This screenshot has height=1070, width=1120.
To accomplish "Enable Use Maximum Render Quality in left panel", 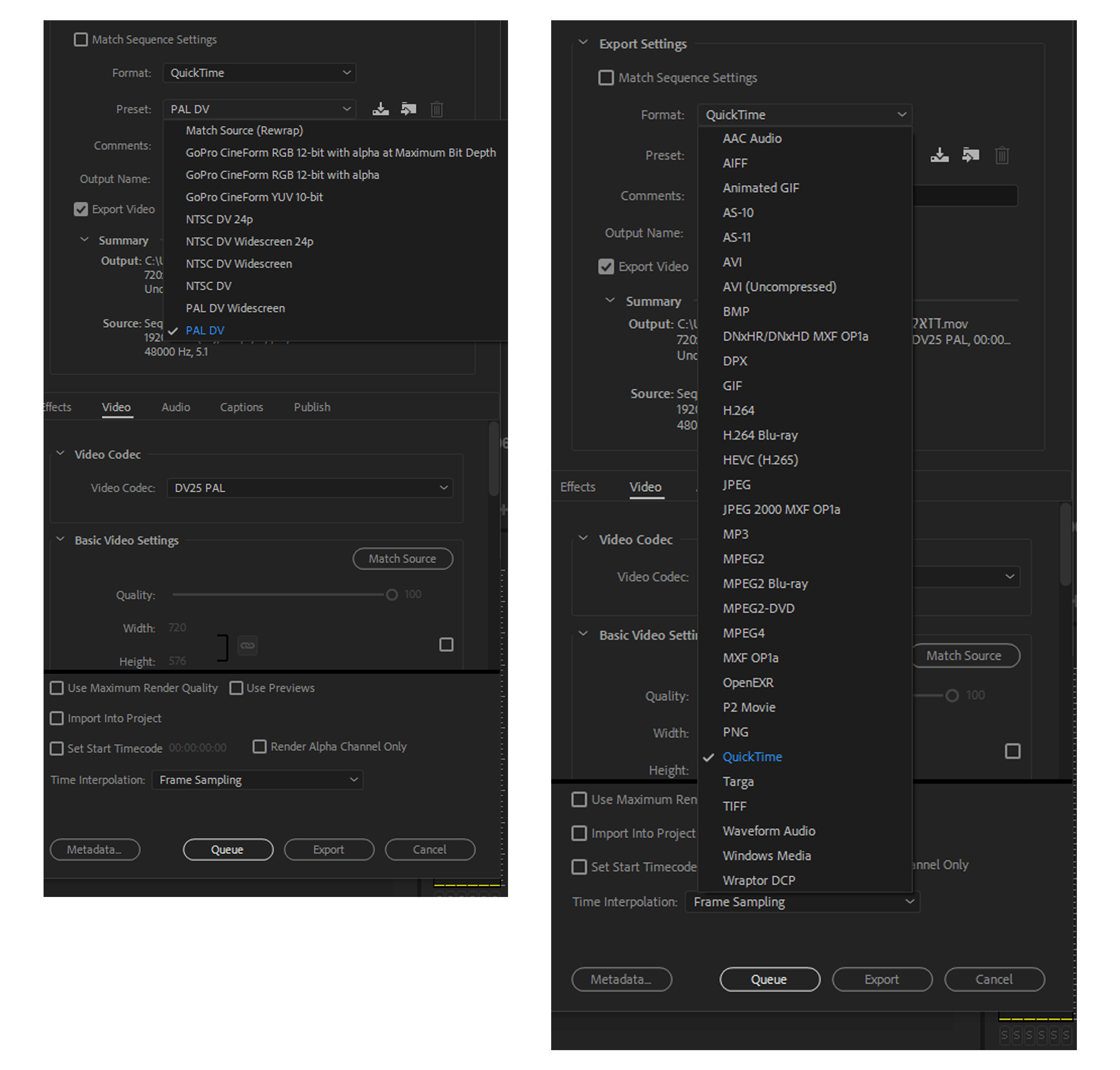I will (57, 688).
